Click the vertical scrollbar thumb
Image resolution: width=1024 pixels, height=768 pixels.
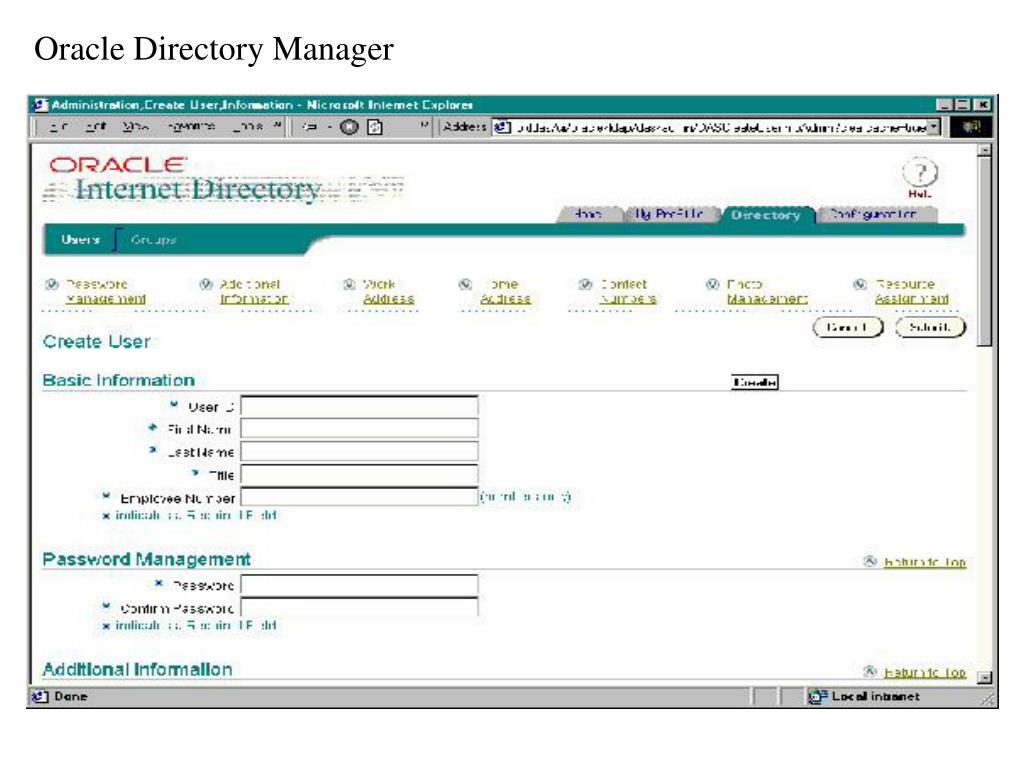pos(984,251)
